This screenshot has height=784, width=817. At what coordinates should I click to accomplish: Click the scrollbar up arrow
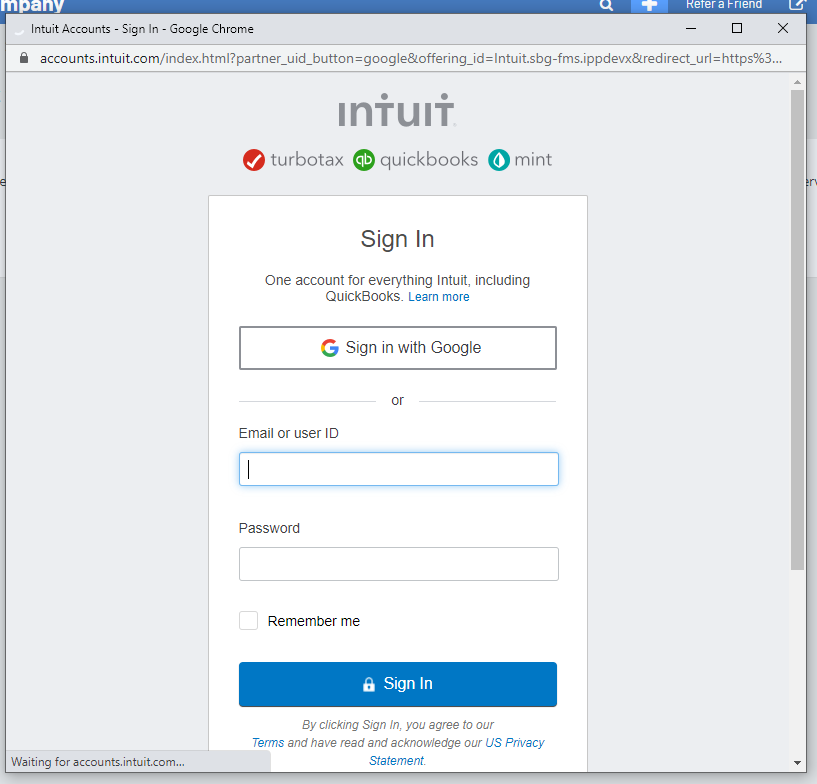click(x=797, y=82)
